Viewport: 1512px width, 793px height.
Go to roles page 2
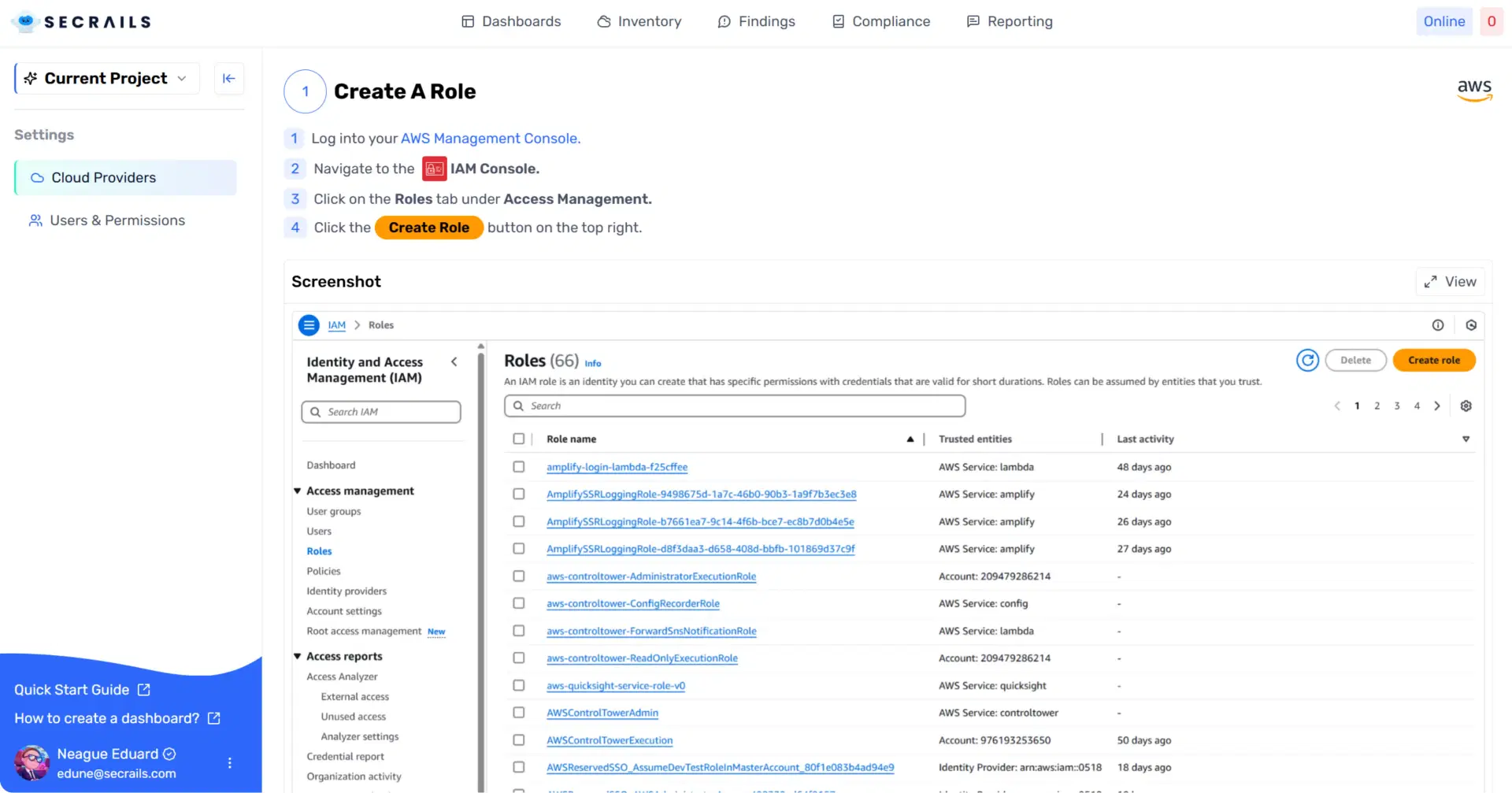pyautogui.click(x=1377, y=406)
